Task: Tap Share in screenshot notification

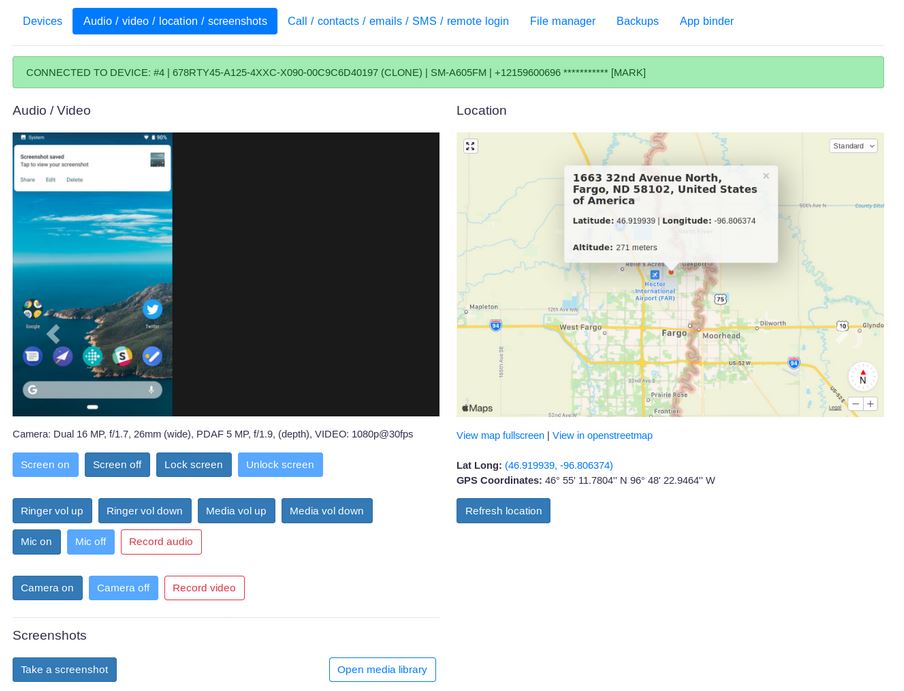Action: click(x=28, y=180)
